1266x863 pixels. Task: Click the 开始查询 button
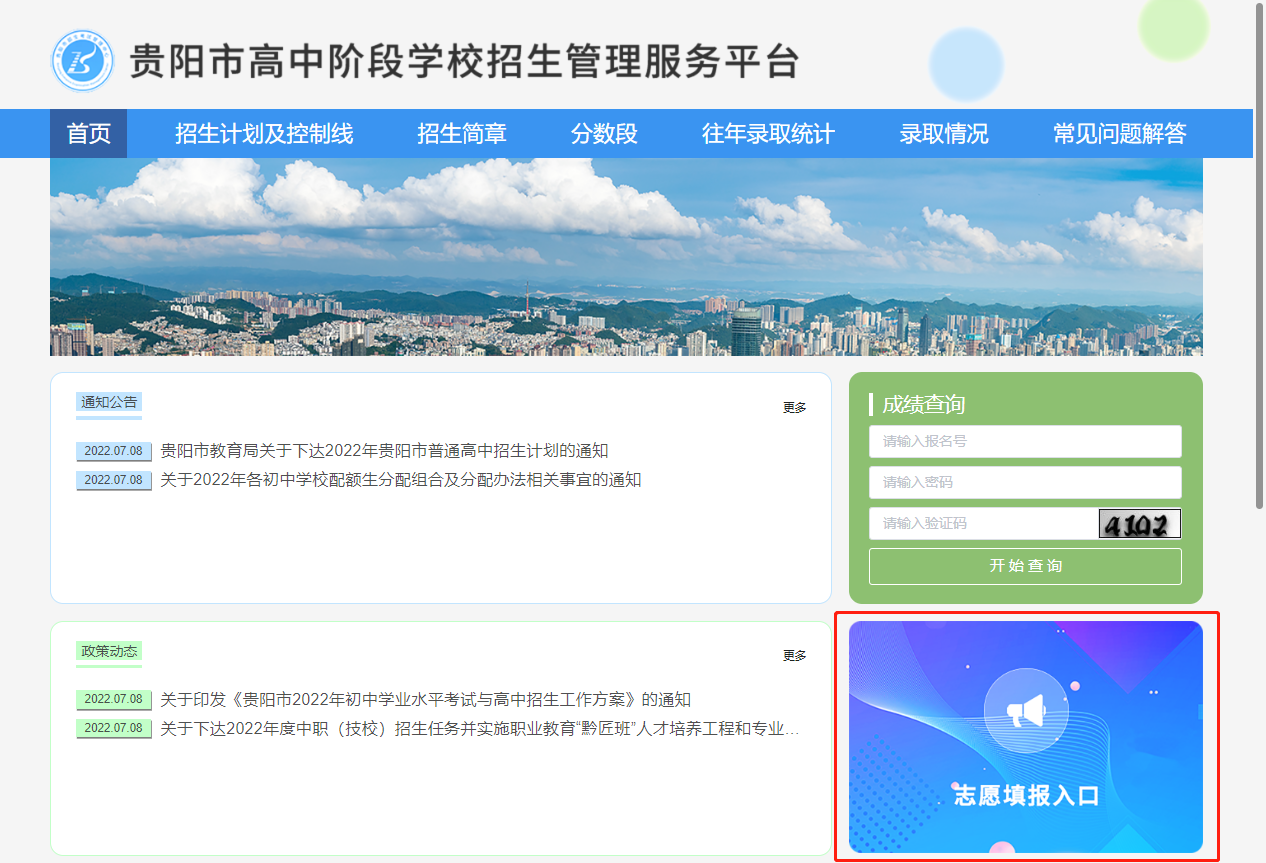click(1025, 566)
